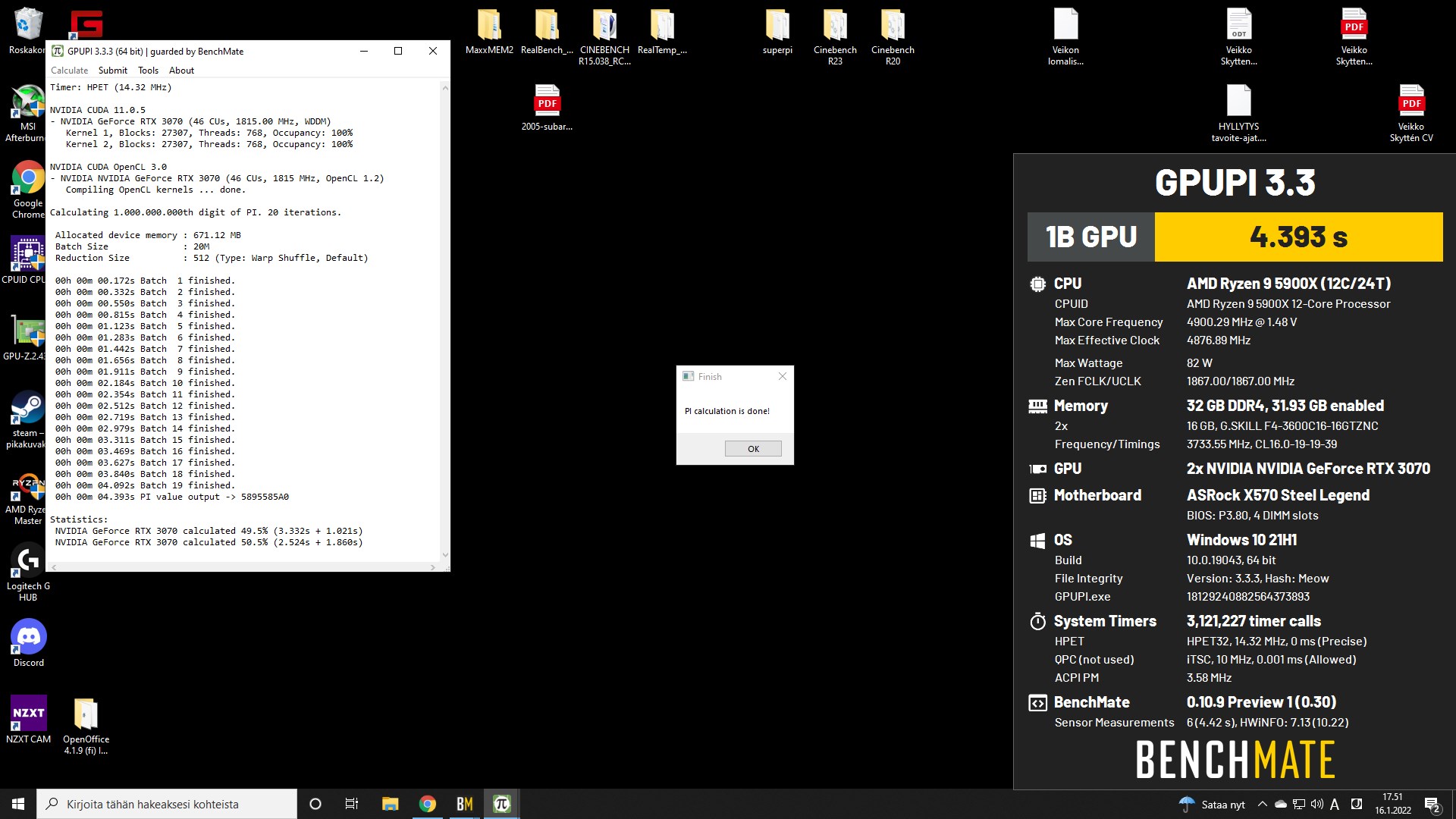Switch to Chrome on the taskbar
This screenshot has height=819, width=1456.
point(428,804)
